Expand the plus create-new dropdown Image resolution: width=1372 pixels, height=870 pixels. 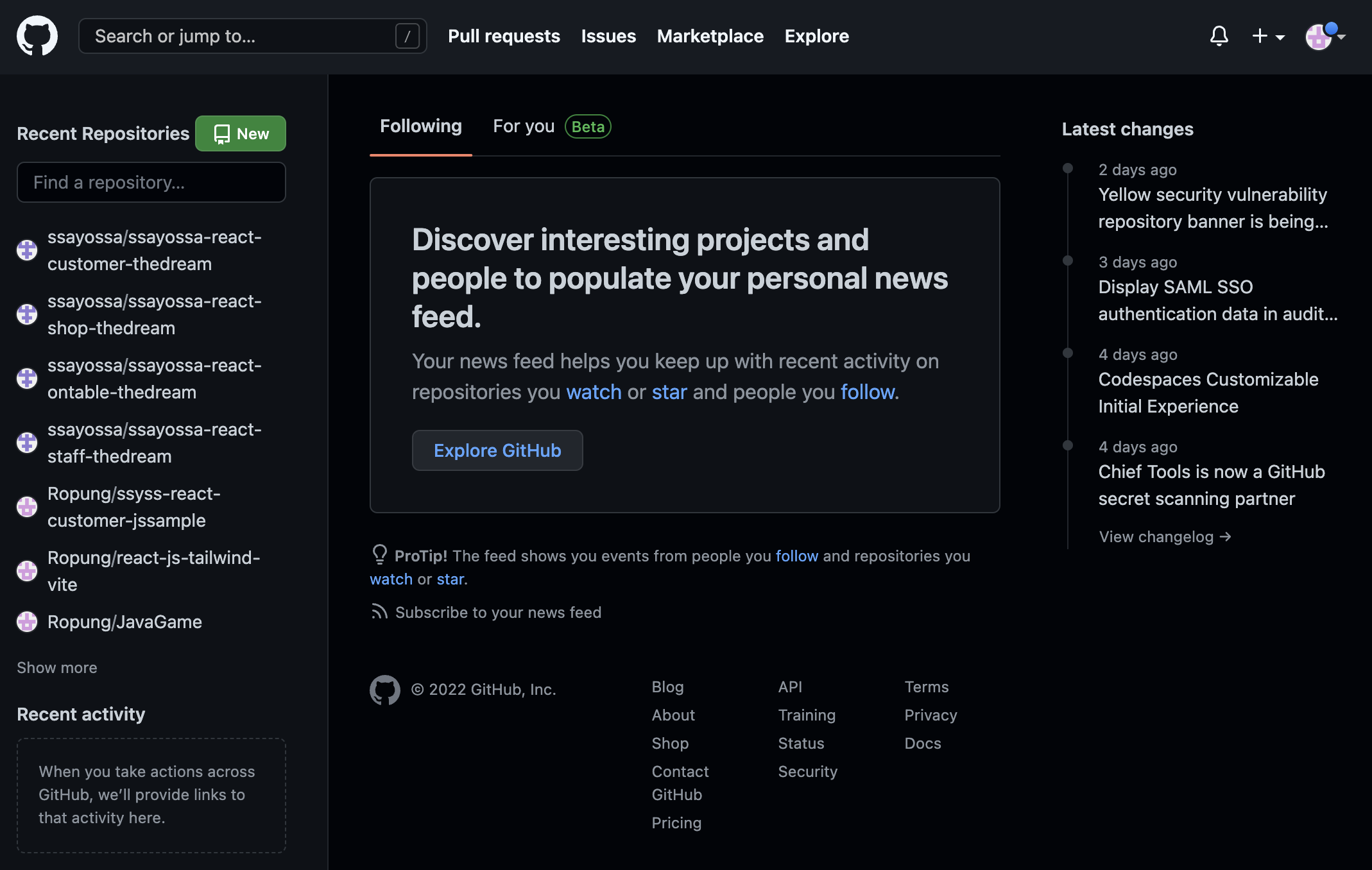1268,36
